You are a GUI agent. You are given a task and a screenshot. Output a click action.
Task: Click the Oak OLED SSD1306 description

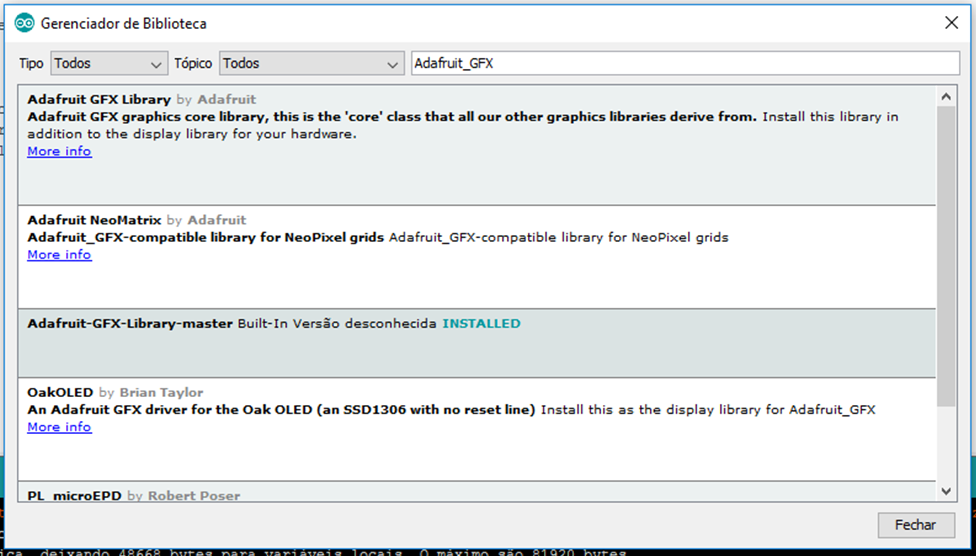(281, 410)
